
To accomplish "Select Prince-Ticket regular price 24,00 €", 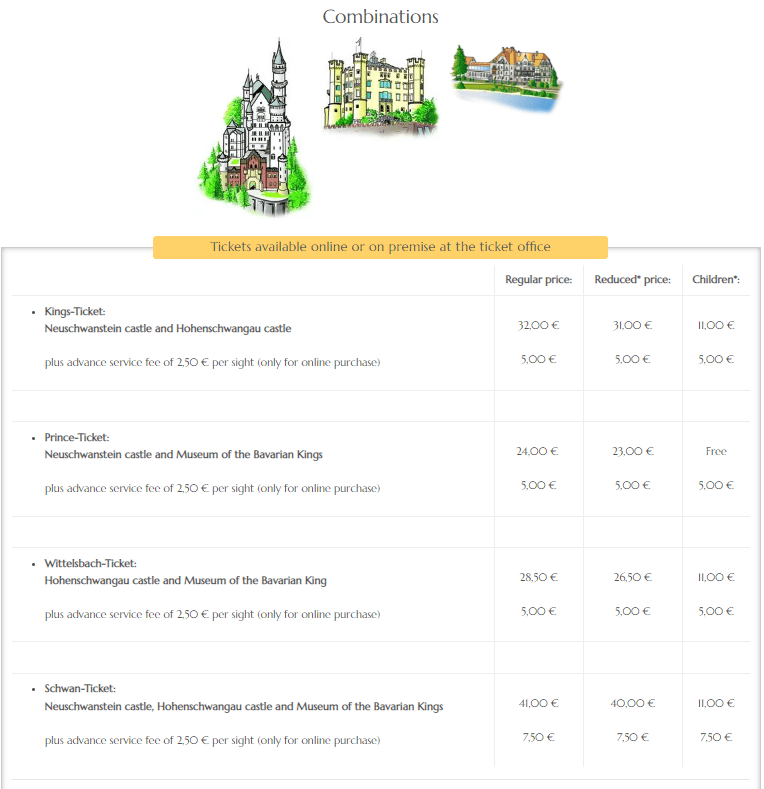I will pyautogui.click(x=538, y=451).
